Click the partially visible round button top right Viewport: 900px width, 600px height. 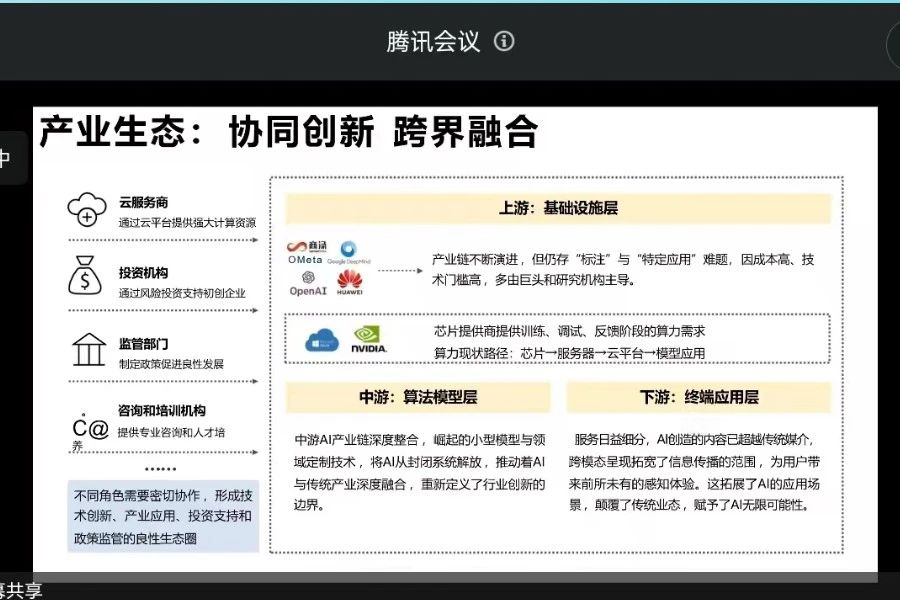pyautogui.click(x=893, y=45)
